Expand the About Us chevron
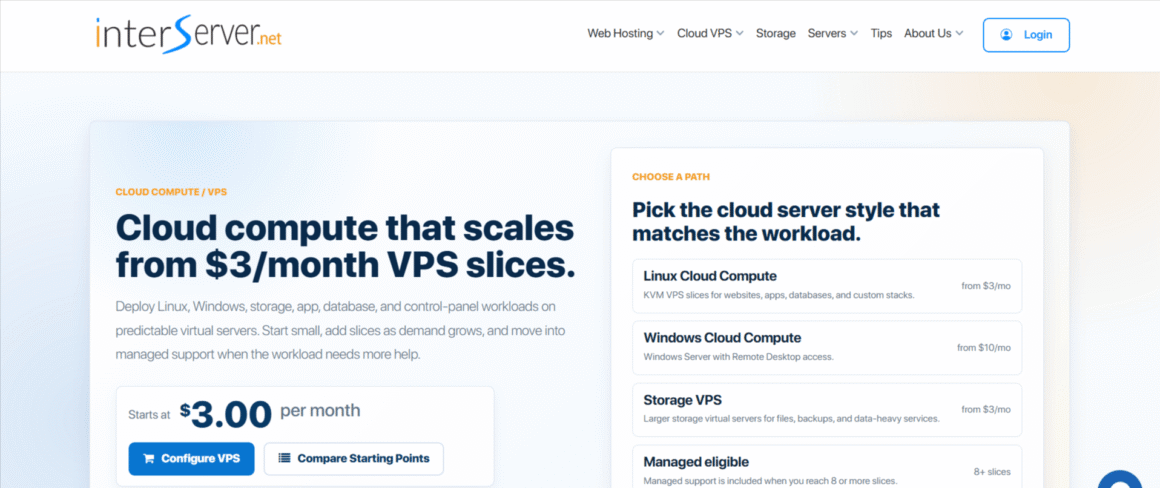Image resolution: width=1160 pixels, height=488 pixels. click(959, 33)
